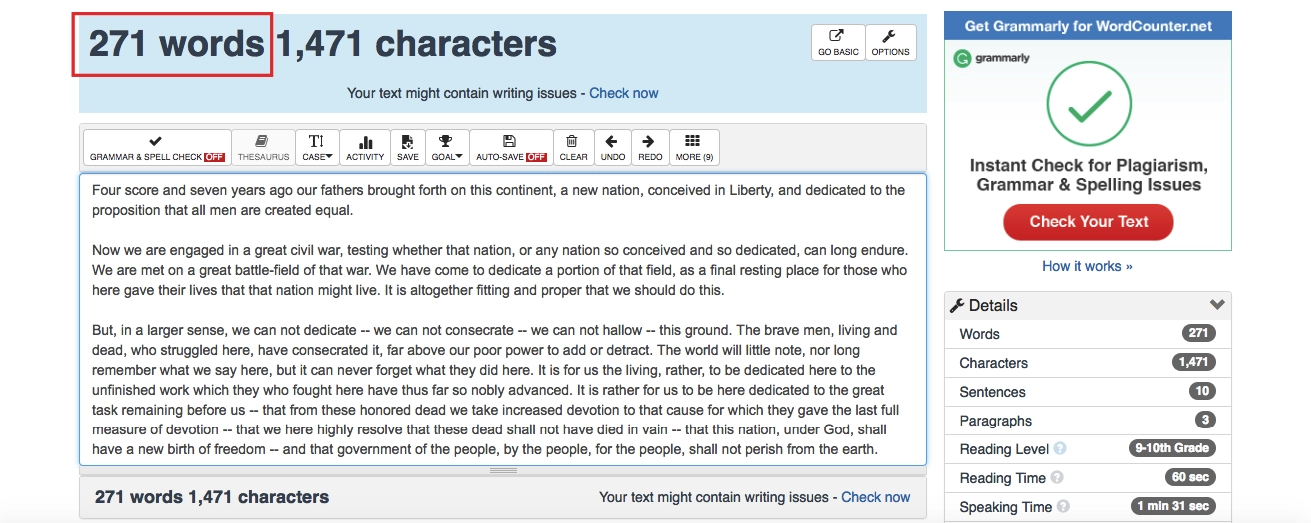
Task: Undo the last change
Action: pos(612,148)
